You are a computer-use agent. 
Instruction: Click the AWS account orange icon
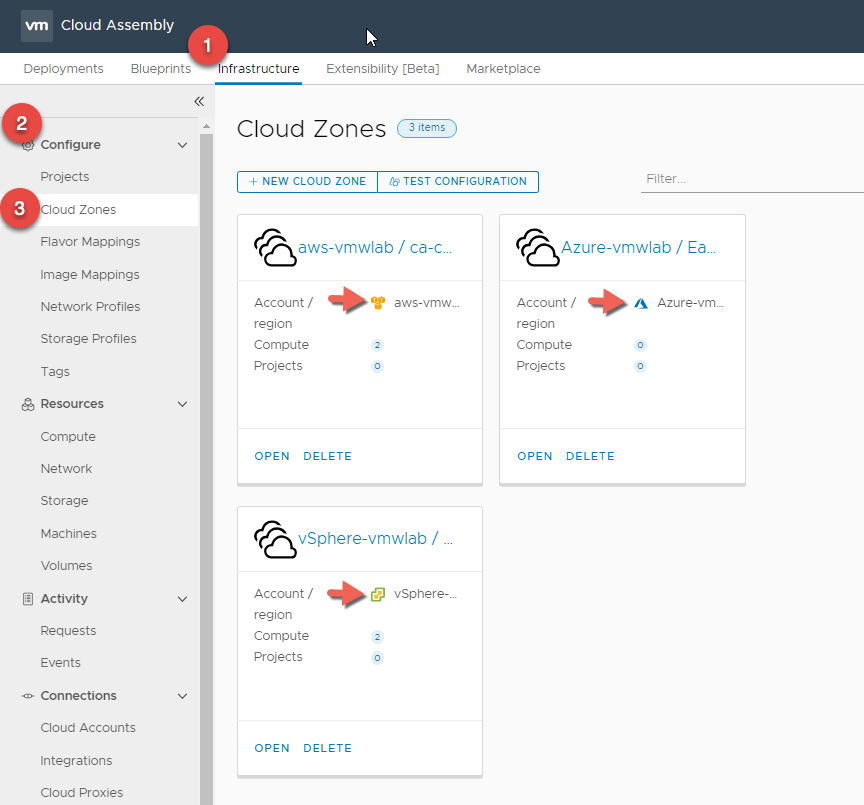[x=378, y=302]
